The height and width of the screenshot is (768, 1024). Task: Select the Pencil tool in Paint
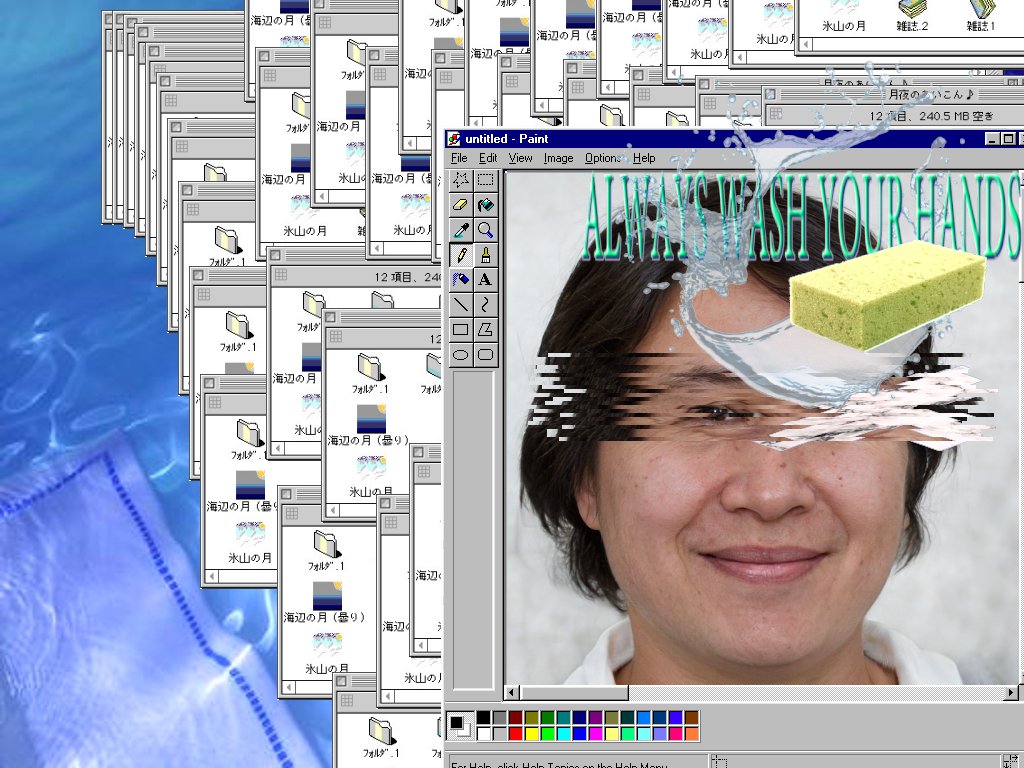pos(460,255)
